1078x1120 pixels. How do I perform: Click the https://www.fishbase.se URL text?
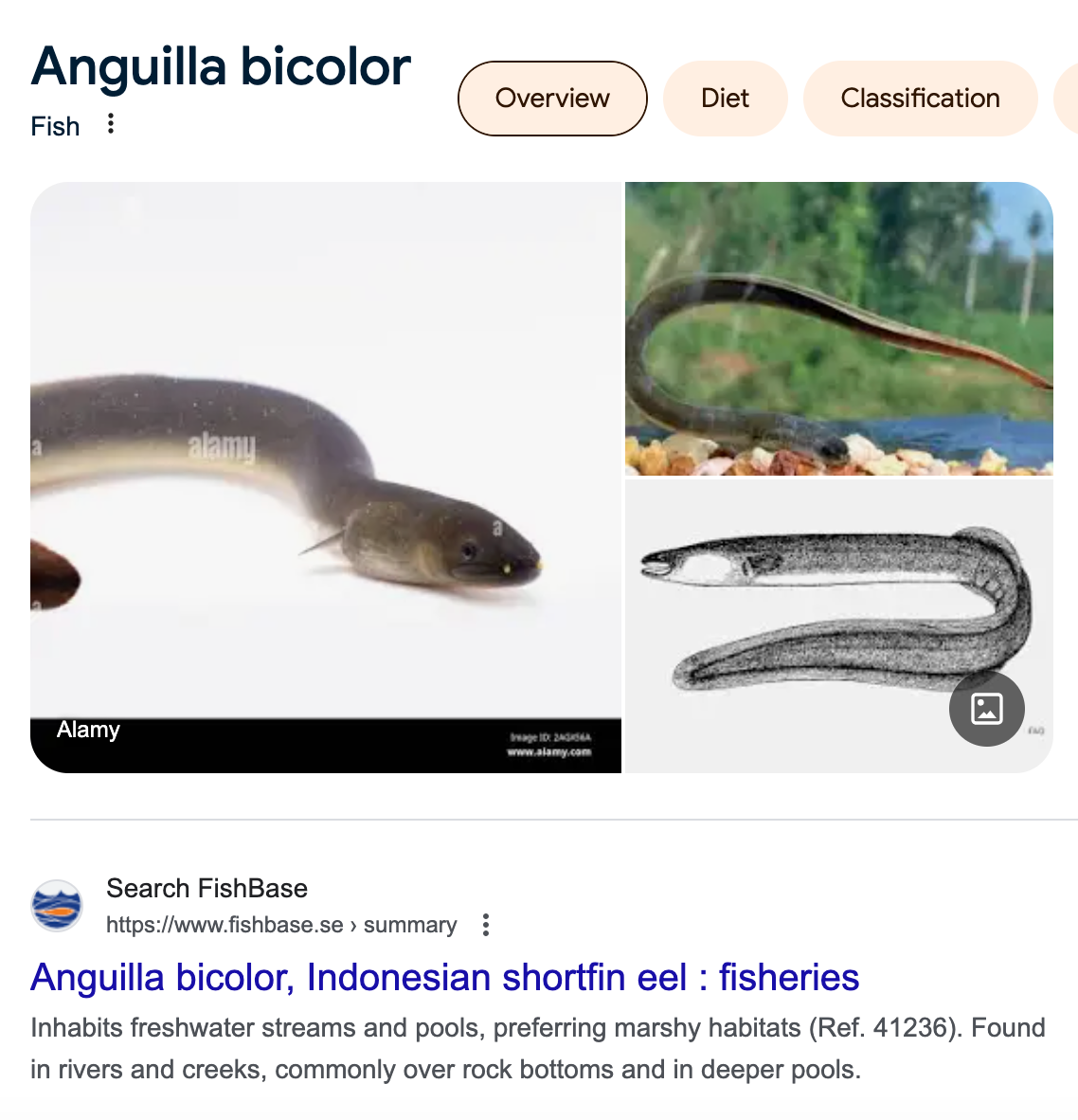coord(225,925)
